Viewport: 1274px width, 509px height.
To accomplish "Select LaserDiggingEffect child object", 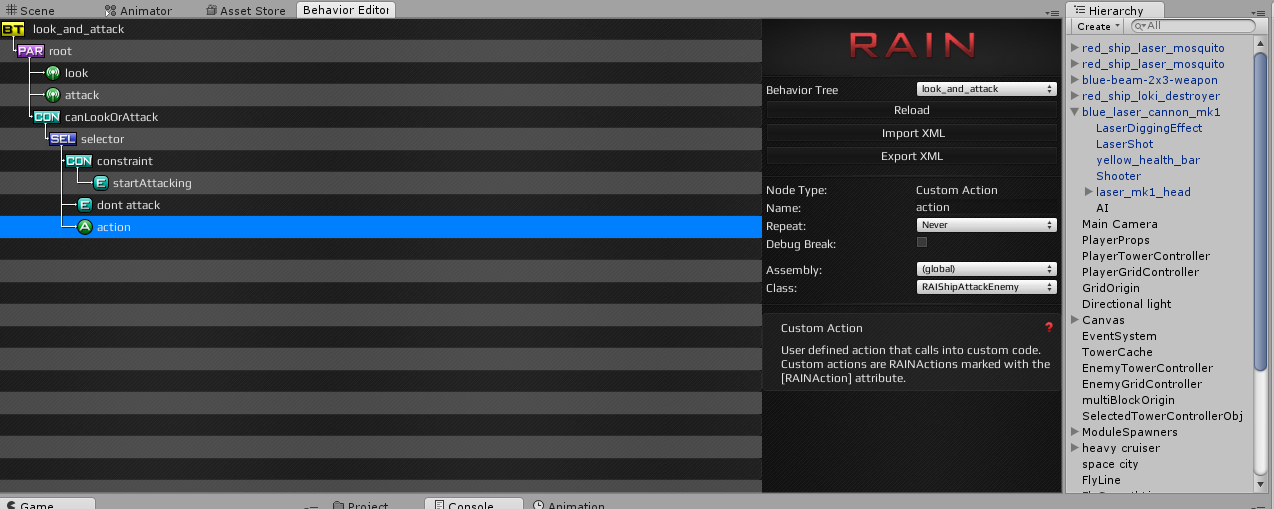I will coord(1149,128).
